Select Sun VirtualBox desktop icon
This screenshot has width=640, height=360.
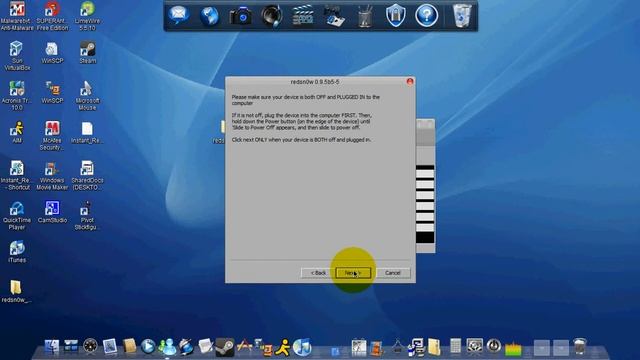point(17,56)
